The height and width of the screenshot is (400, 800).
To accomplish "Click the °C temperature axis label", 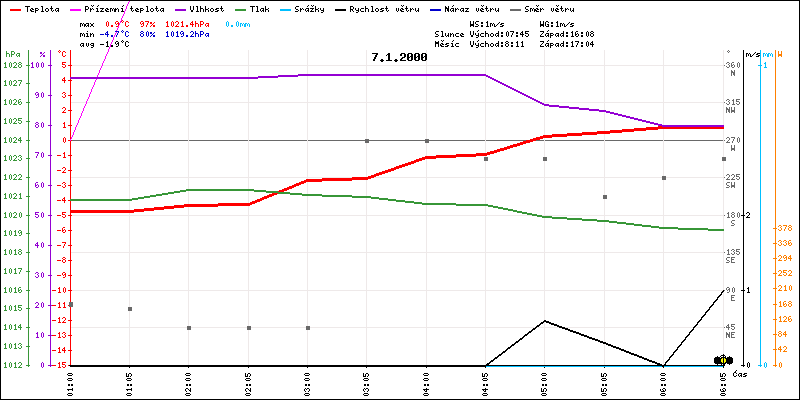I will coord(63,54).
